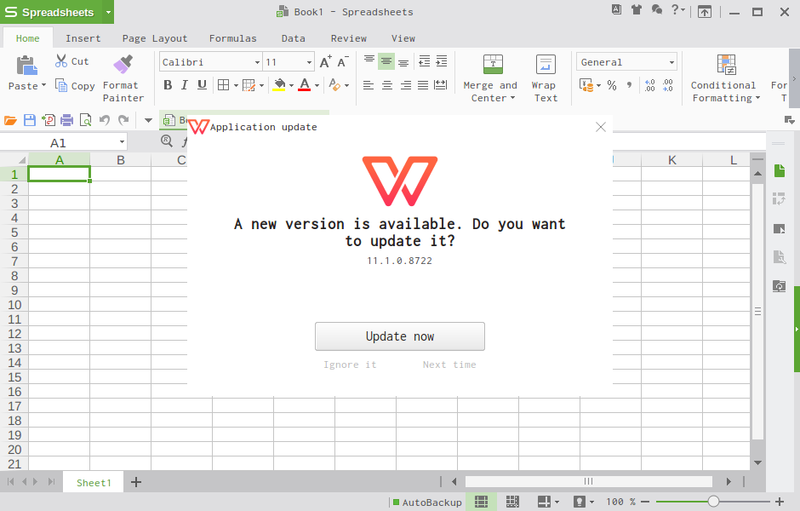Switch to the Insert tab

tap(83, 38)
